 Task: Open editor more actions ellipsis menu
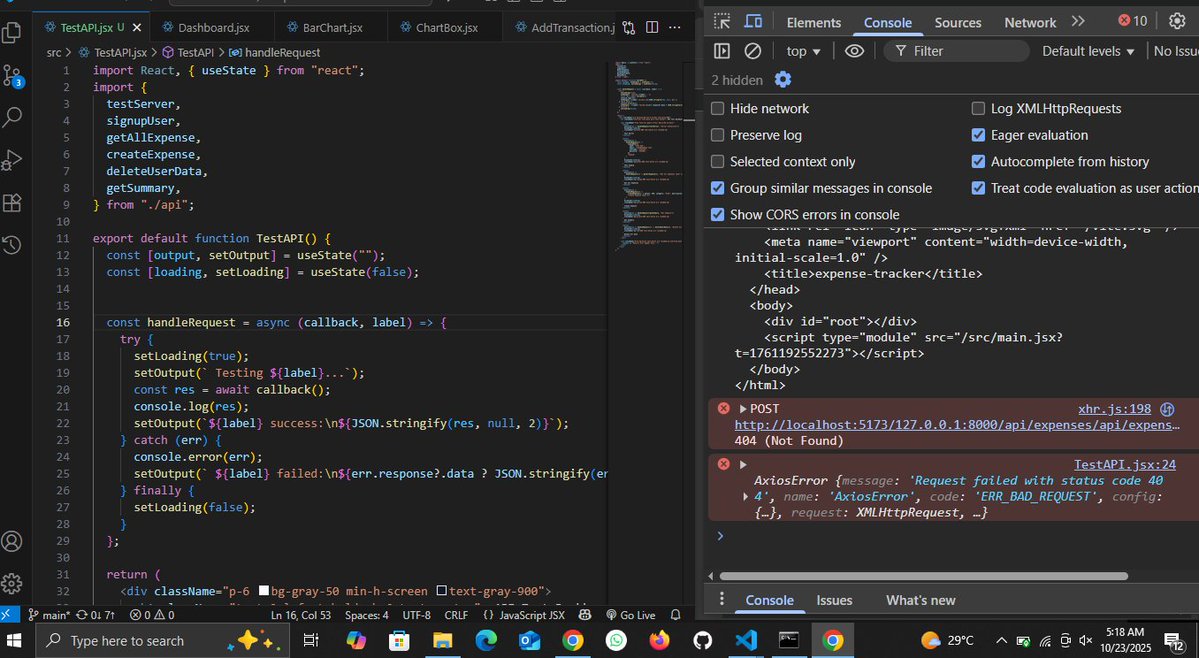pyautogui.click(x=674, y=28)
